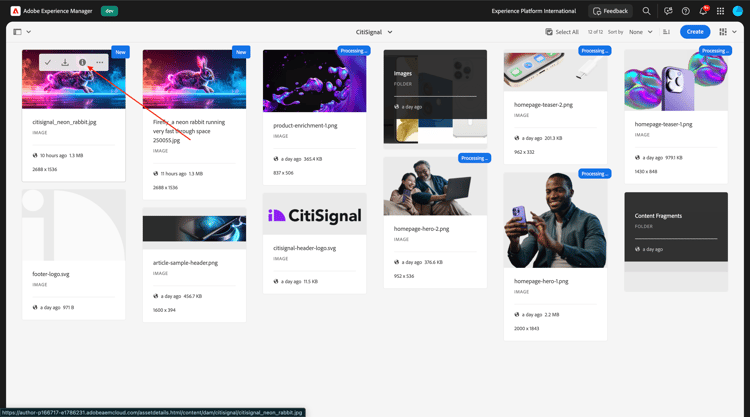Open the CitiSignal breadcrumb dropdown

click(374, 32)
